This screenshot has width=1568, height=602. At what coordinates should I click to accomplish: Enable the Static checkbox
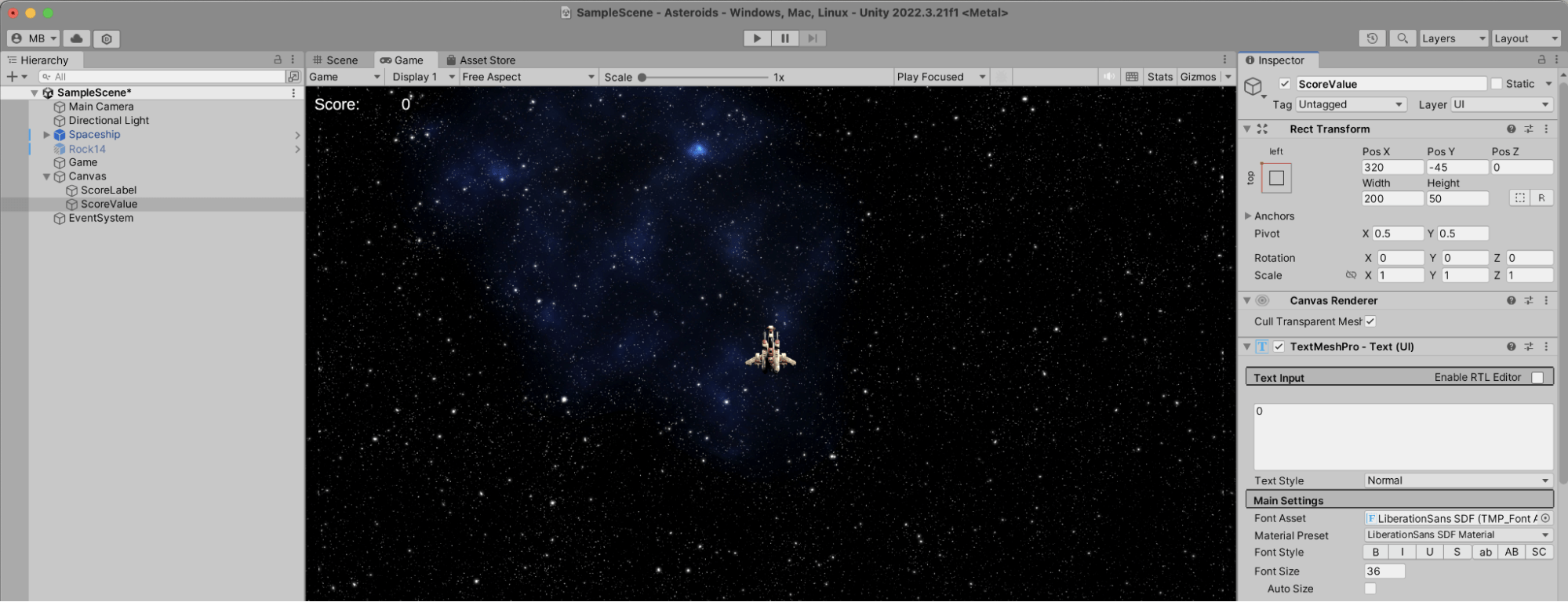click(x=1497, y=84)
